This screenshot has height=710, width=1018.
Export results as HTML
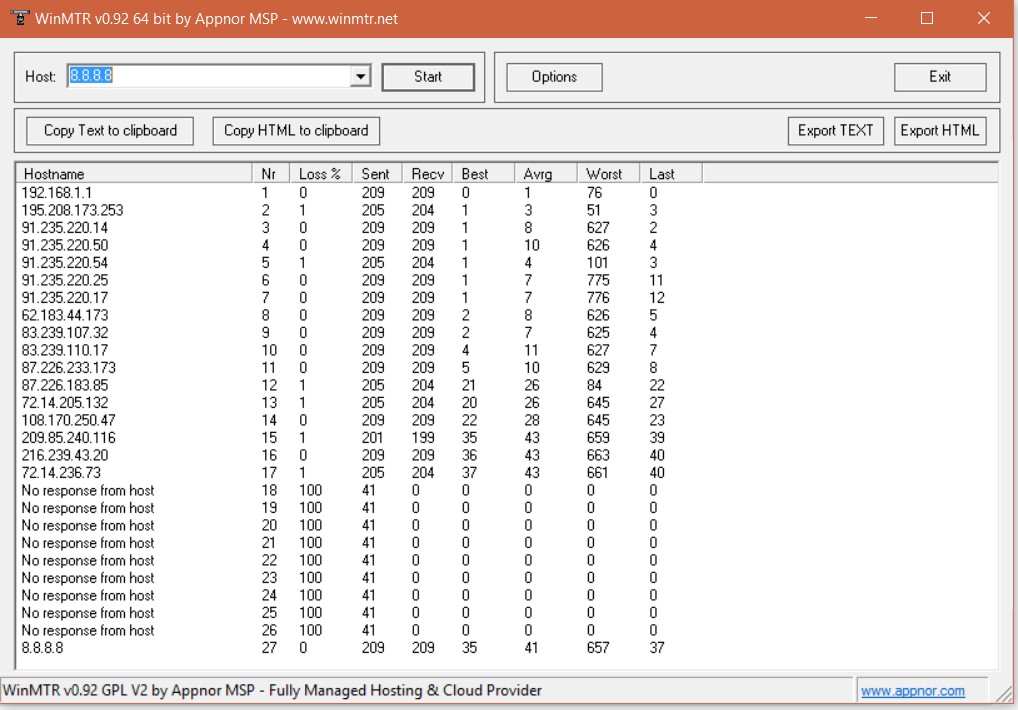pyautogui.click(x=939, y=131)
